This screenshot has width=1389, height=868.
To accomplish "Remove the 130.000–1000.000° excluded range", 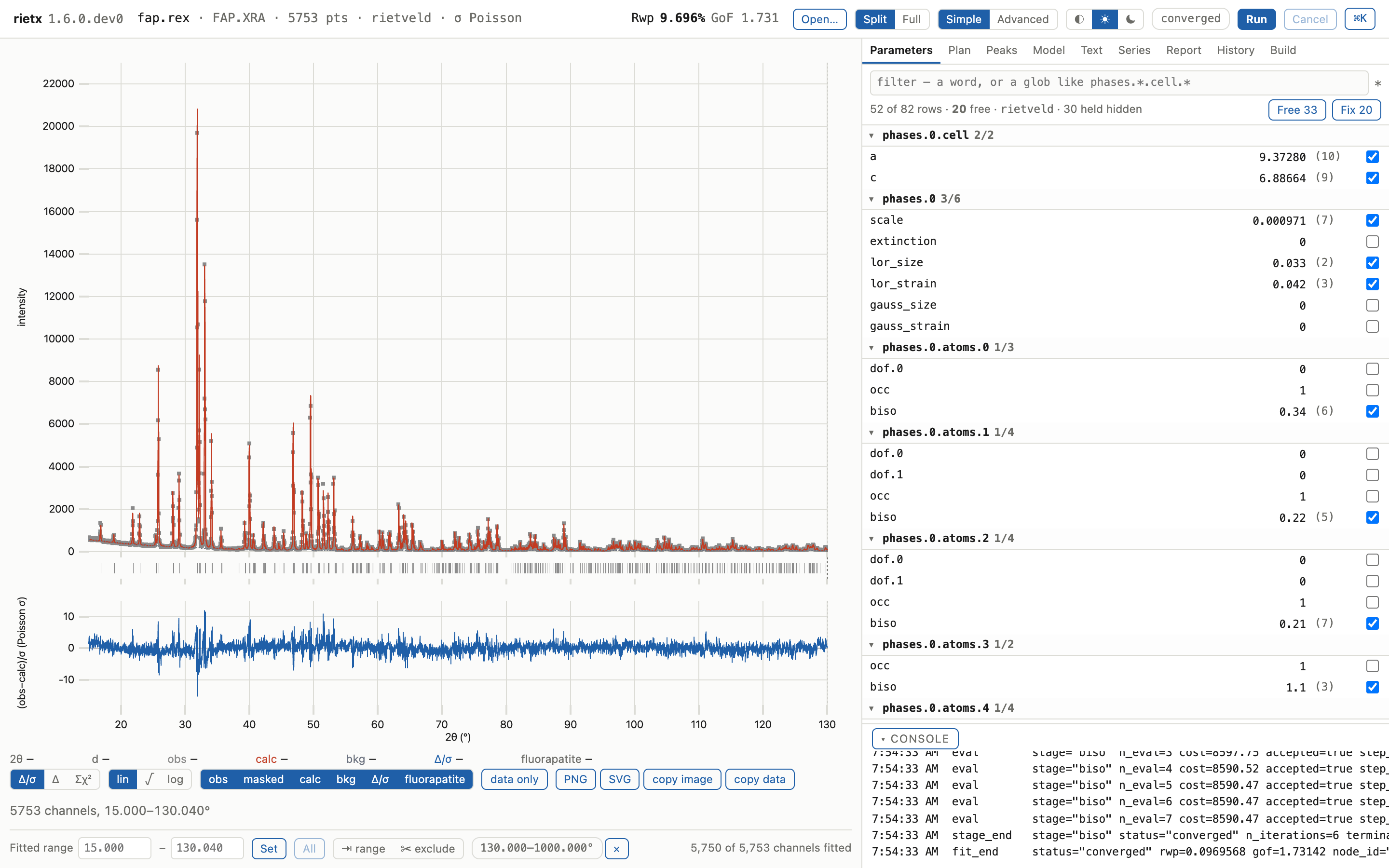I will point(616,849).
